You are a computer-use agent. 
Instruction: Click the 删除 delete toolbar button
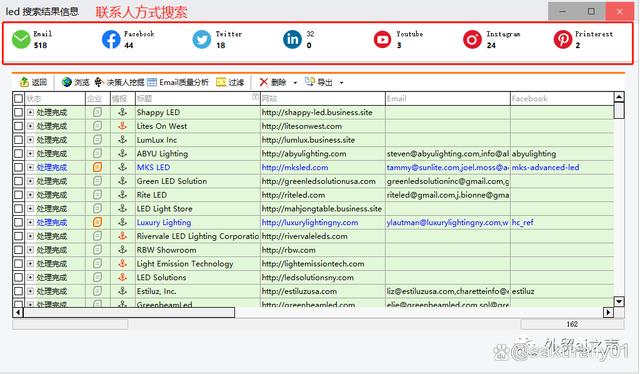(x=273, y=82)
